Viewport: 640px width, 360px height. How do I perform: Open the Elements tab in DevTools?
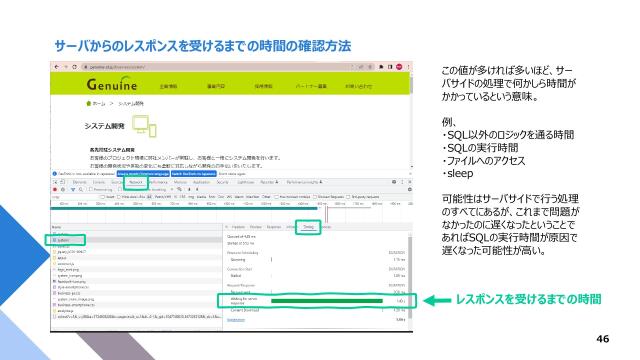pos(79,182)
